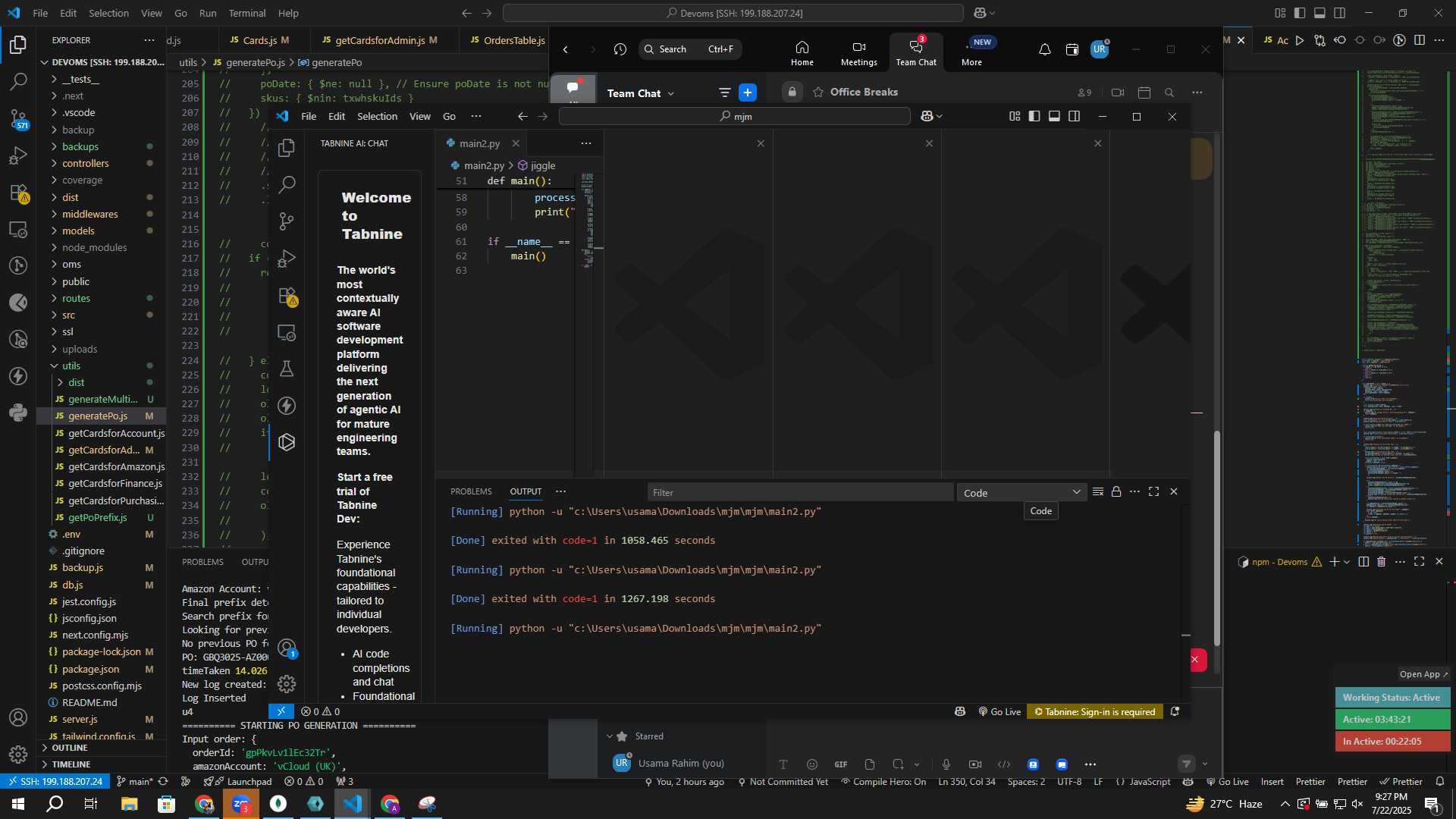Open Selection menu in front mjm window
This screenshot has width=1456, height=819.
[377, 116]
